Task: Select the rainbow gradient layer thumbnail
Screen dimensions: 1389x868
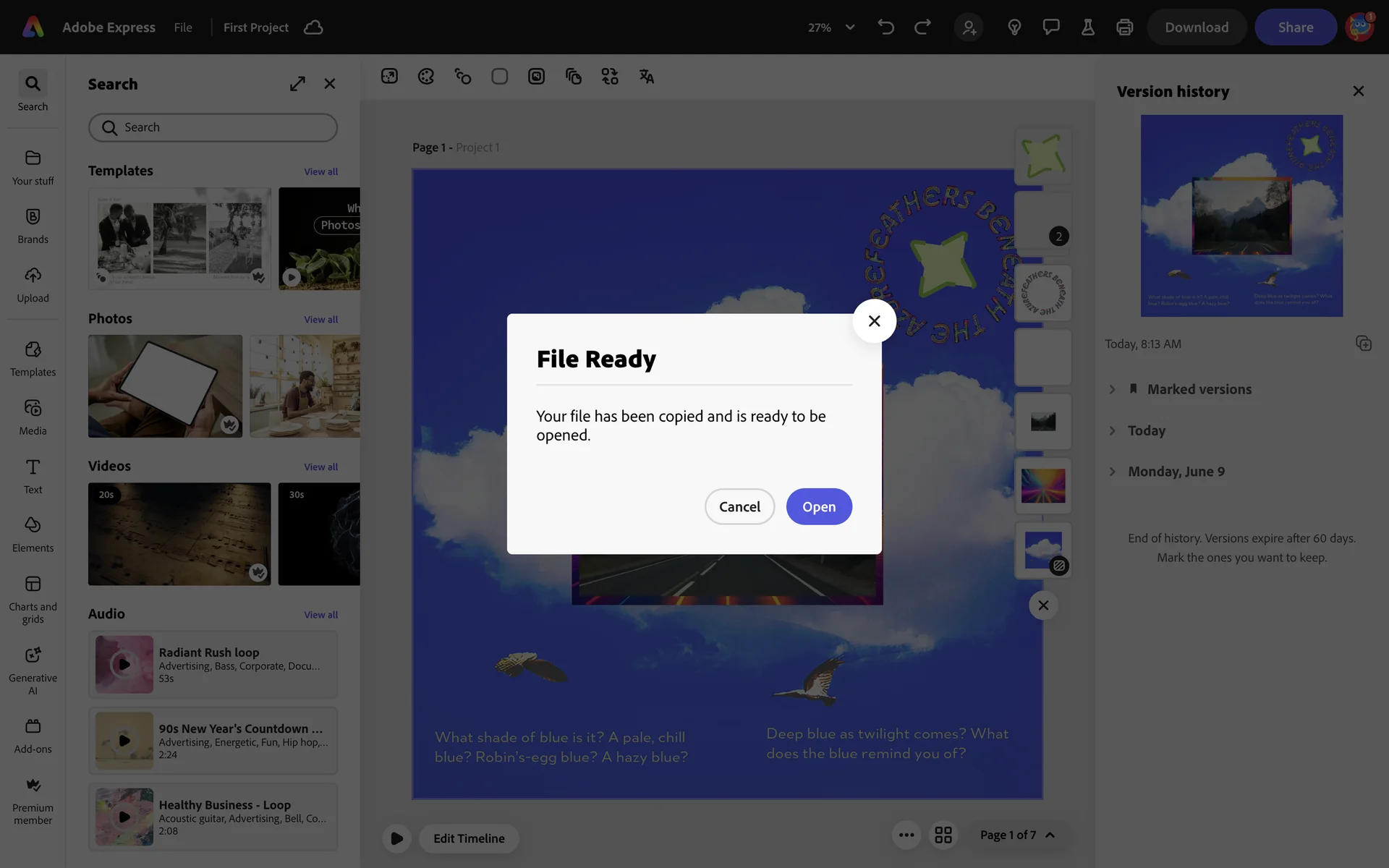Action: pyautogui.click(x=1042, y=485)
